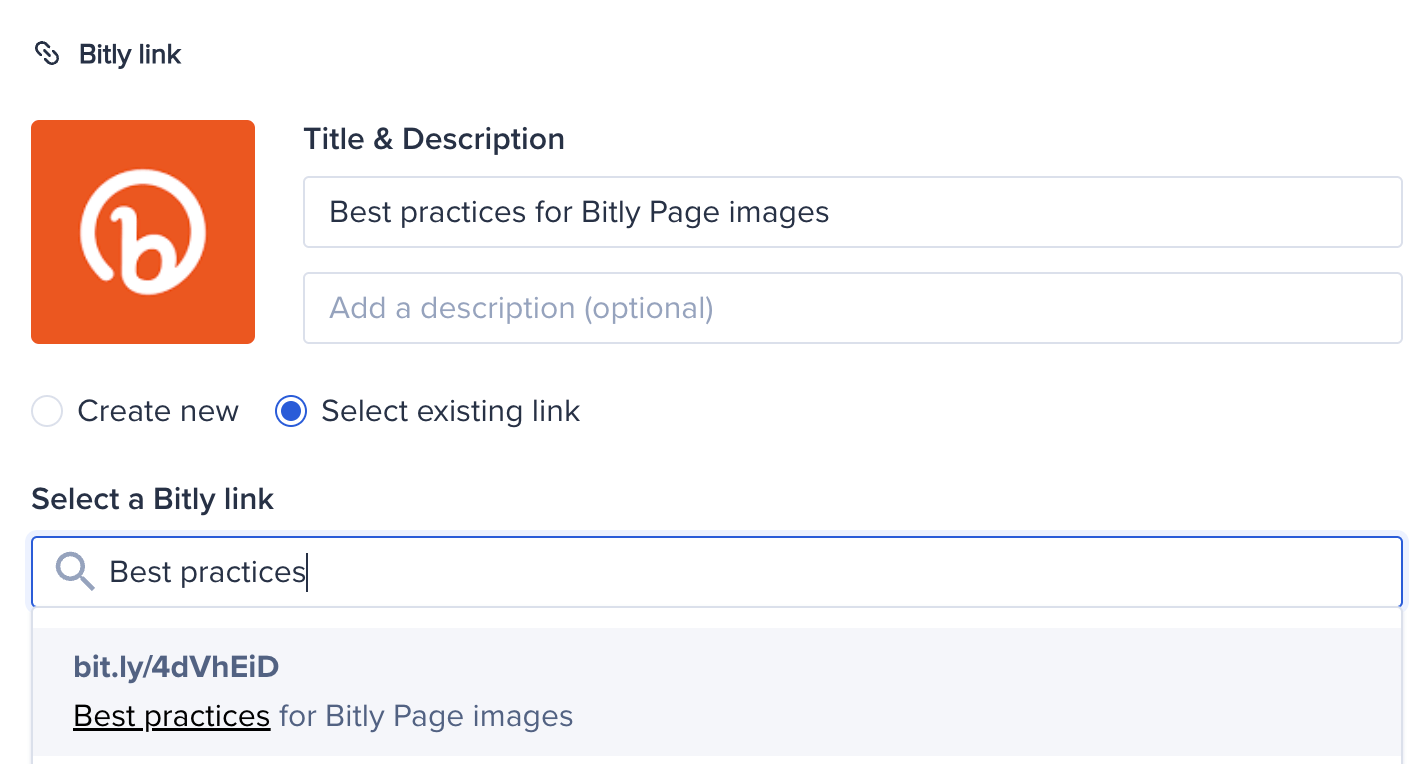The height and width of the screenshot is (764, 1422).
Task: Click the chain link icon beside Bitly link
Action: click(x=47, y=53)
